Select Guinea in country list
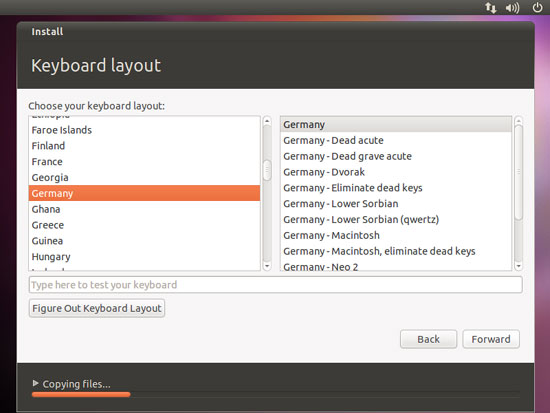The image size is (550, 413). (x=144, y=241)
